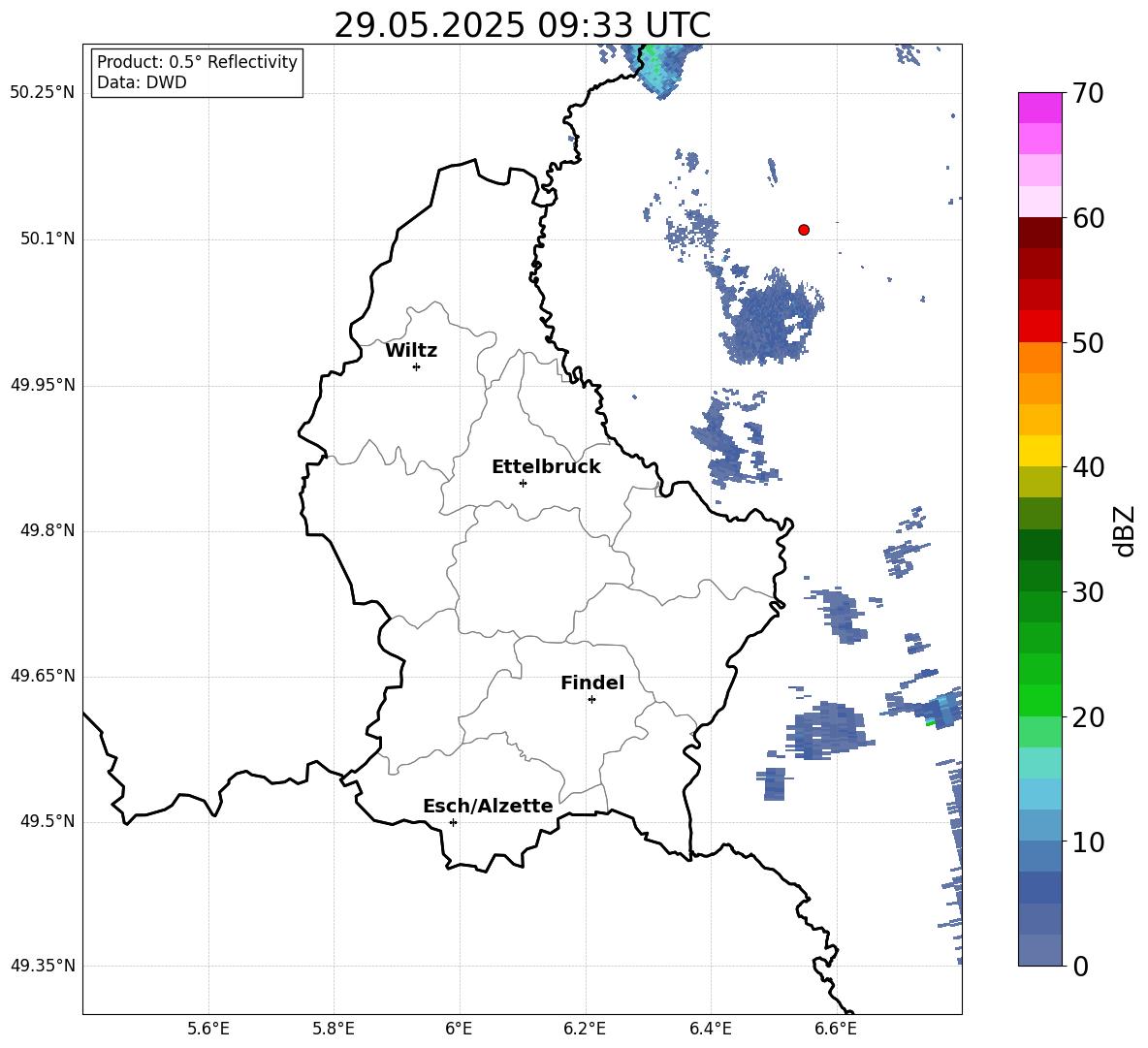Click the 5.8°E longitude label
The width and height of the screenshot is (1148, 1048).
point(334,1029)
